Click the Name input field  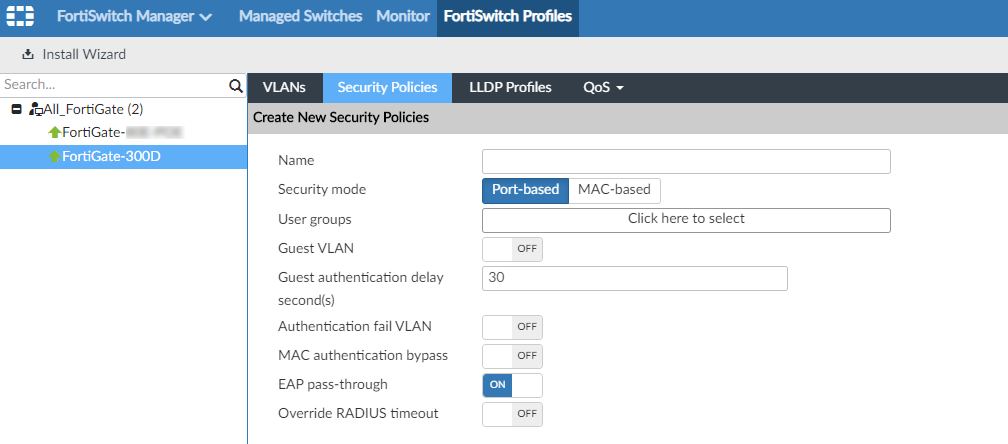click(x=685, y=161)
